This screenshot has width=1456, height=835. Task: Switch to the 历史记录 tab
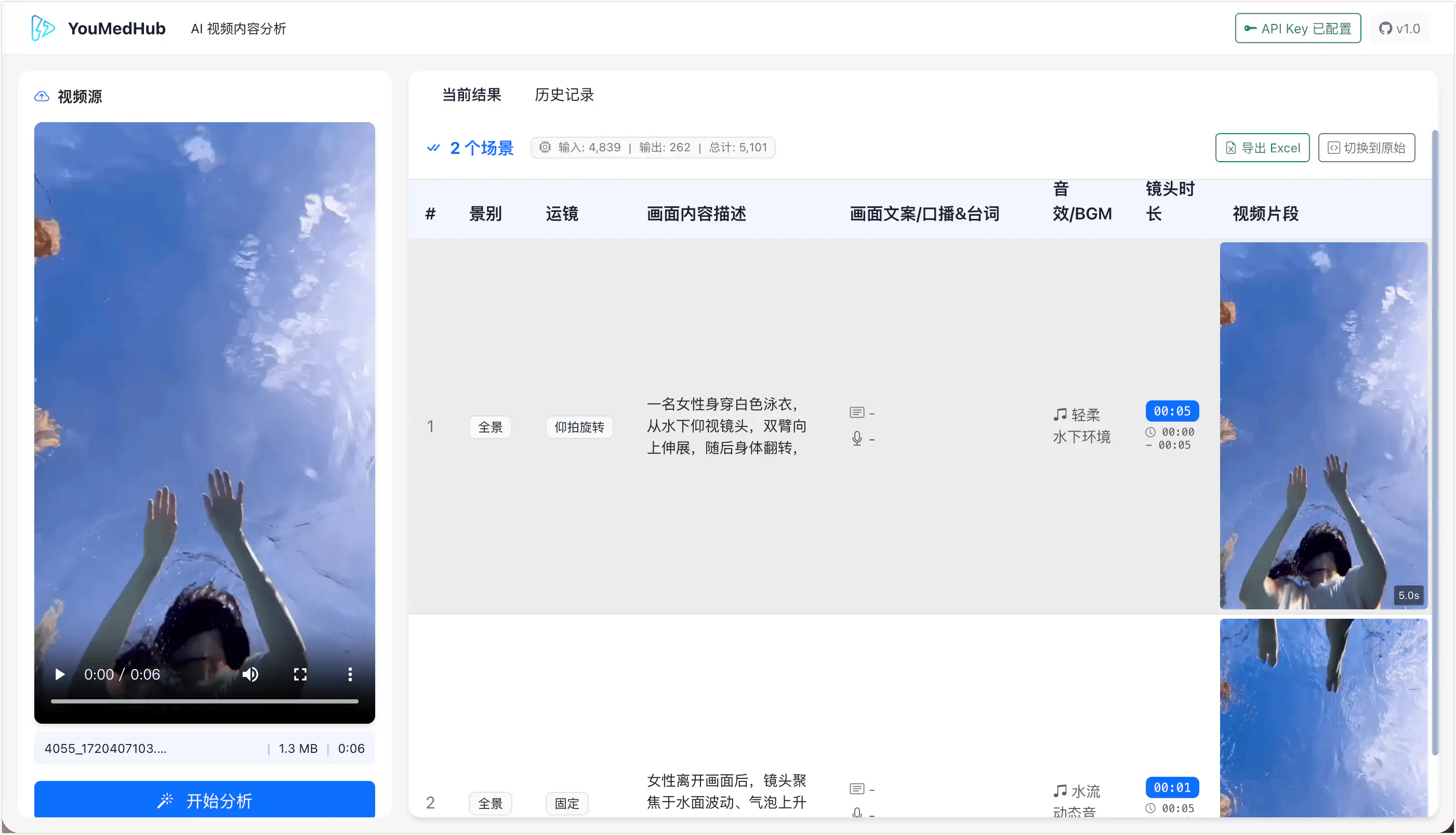pos(564,95)
